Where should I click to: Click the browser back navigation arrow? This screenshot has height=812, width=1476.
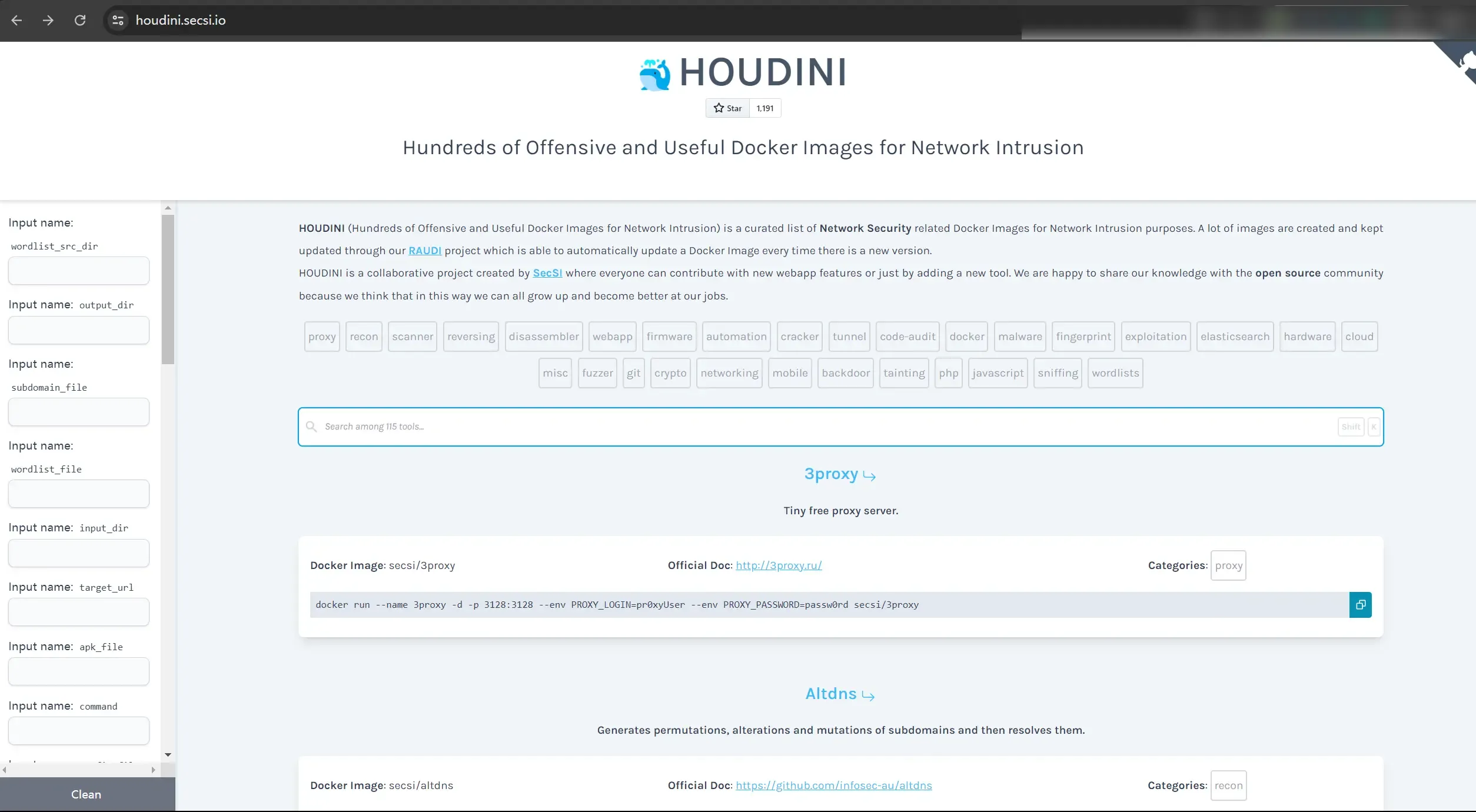16,20
